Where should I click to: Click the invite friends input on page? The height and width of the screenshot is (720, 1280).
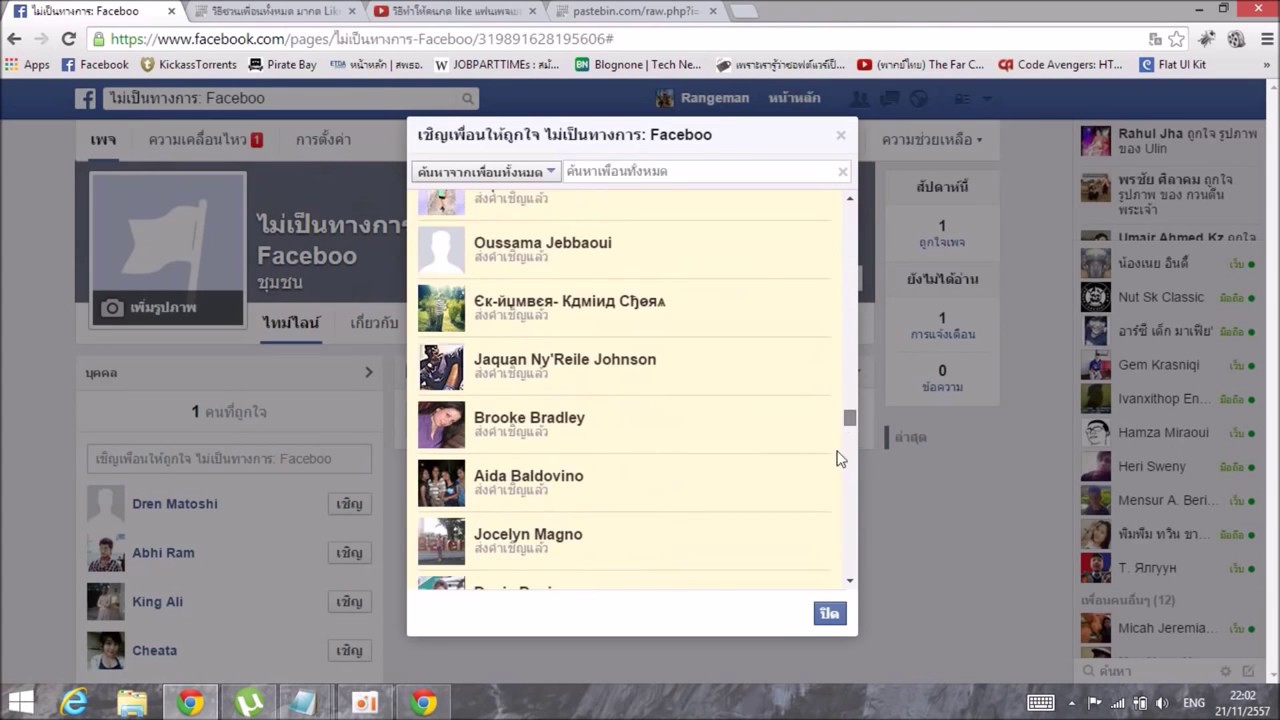pyautogui.click(x=229, y=459)
